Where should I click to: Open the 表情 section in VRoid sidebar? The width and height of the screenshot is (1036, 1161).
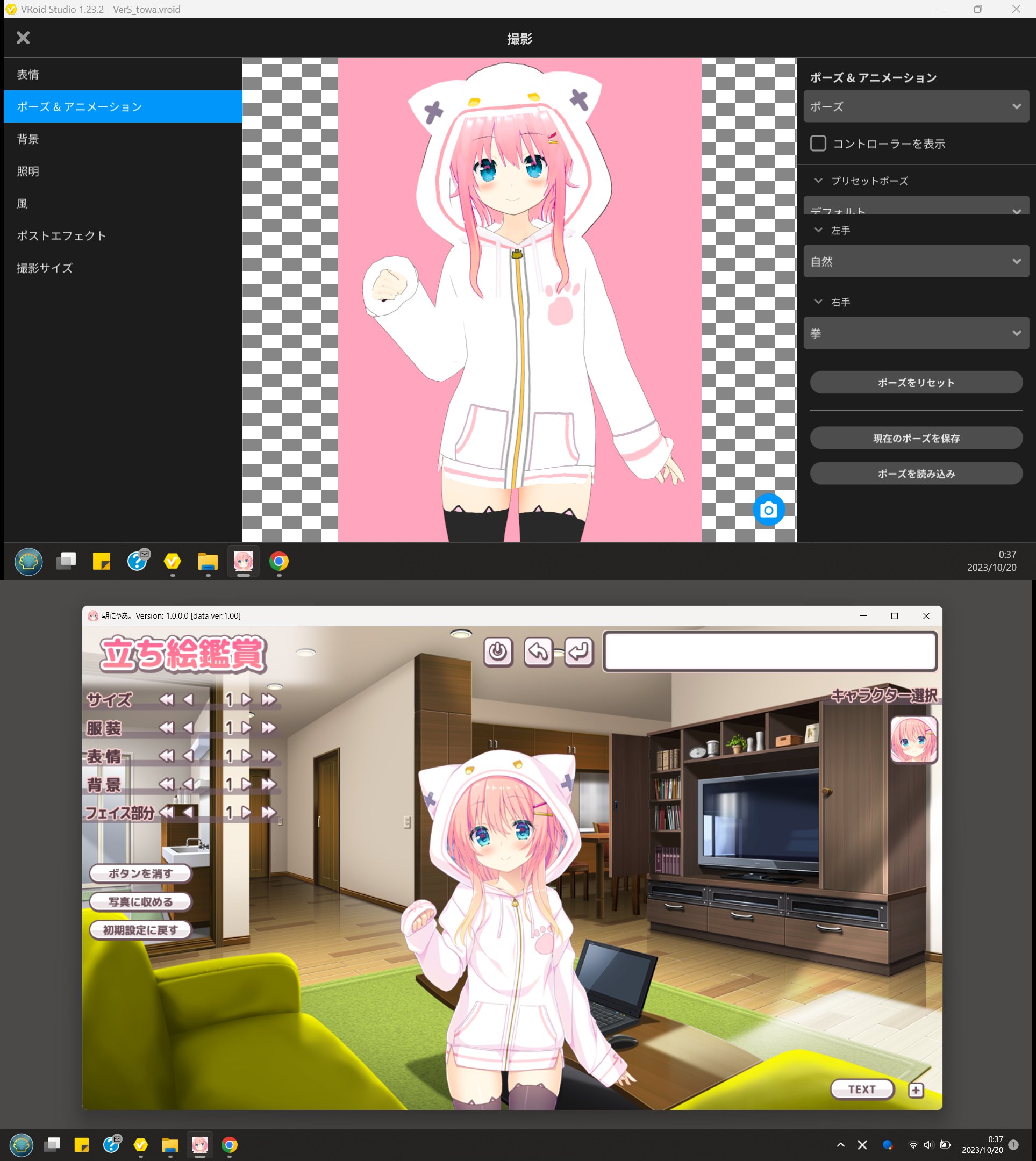pos(123,74)
